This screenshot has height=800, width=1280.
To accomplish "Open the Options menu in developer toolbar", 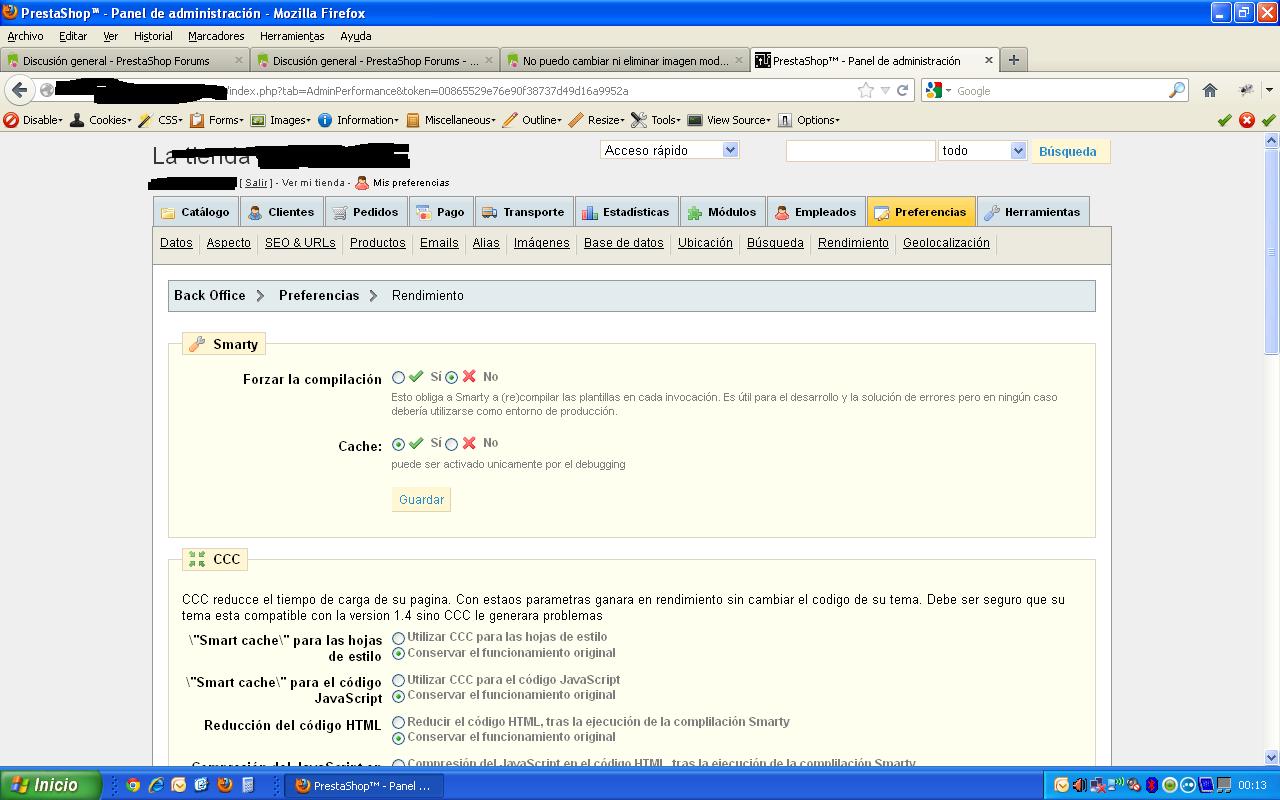I will click(x=809, y=120).
